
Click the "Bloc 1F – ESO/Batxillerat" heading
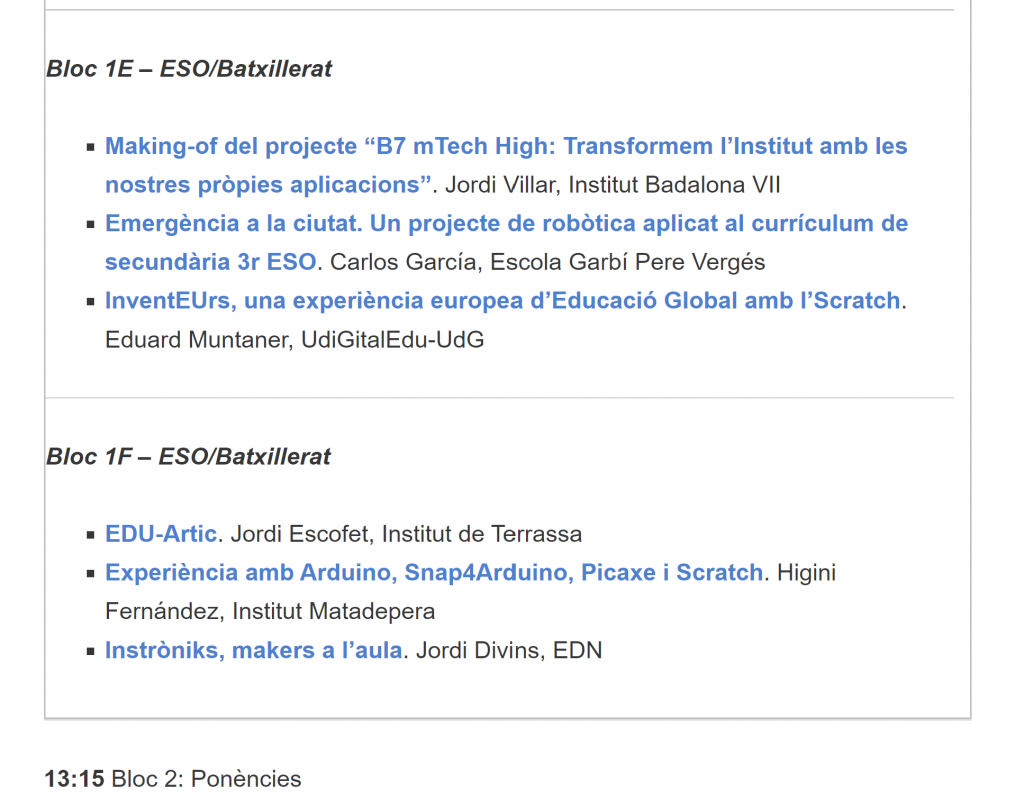pos(188,457)
